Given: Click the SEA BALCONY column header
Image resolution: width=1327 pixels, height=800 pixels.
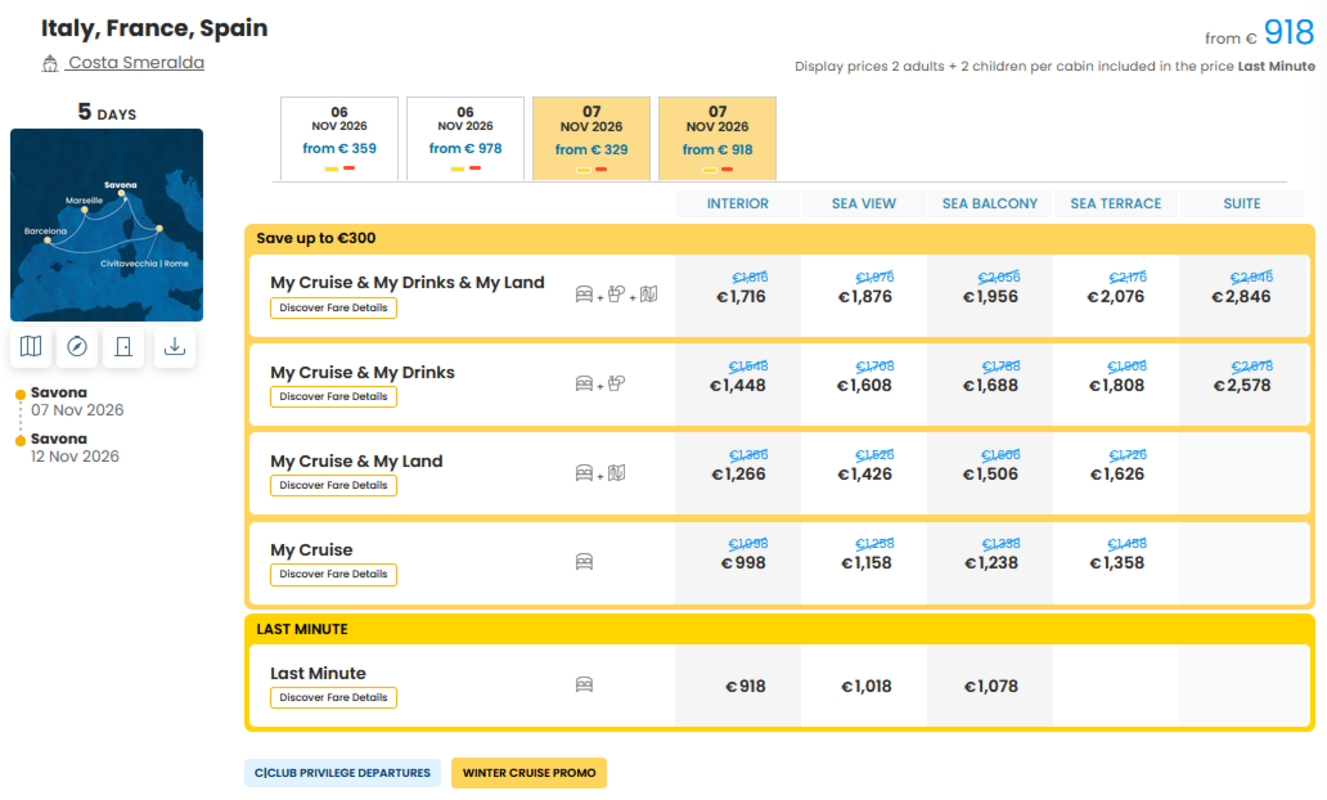Looking at the screenshot, I should [990, 204].
